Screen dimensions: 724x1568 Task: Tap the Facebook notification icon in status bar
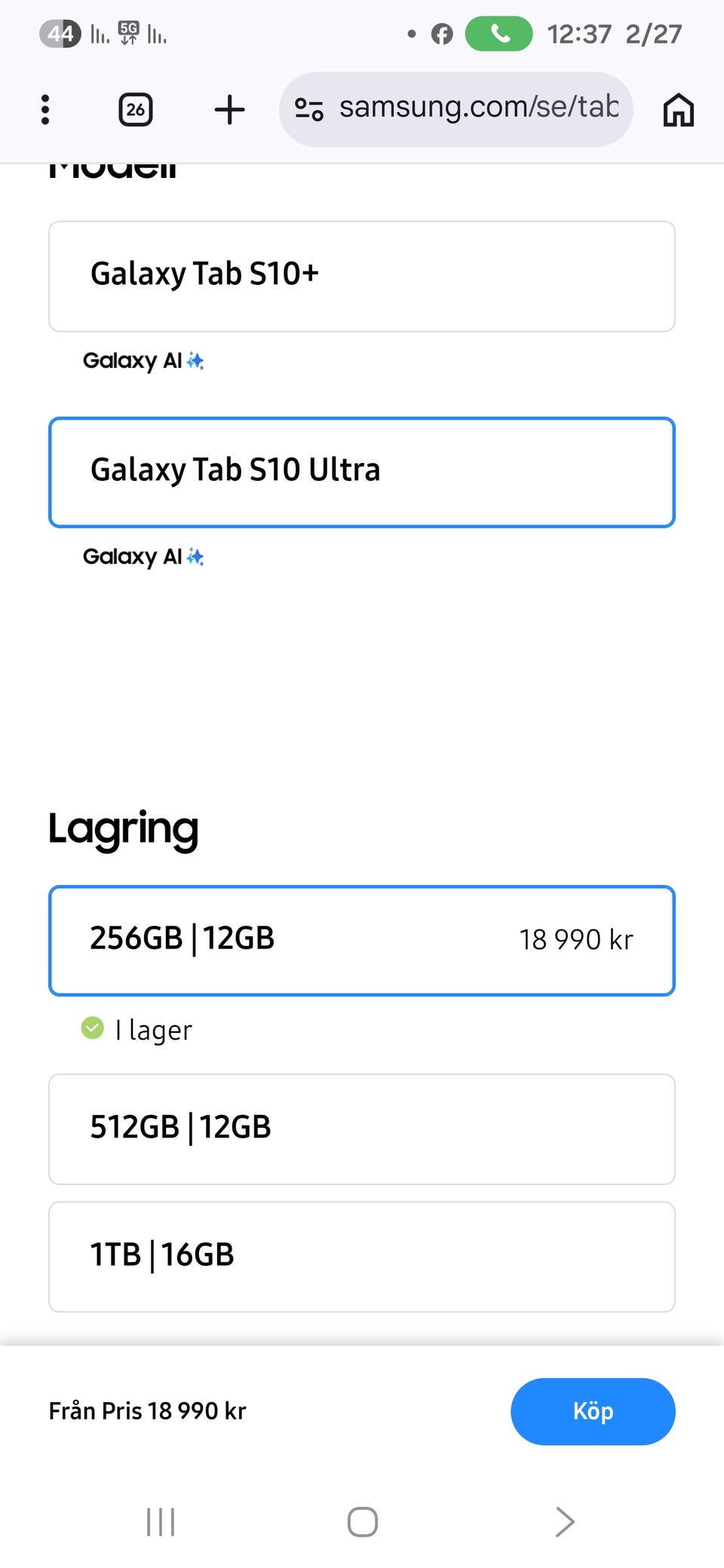[442, 34]
